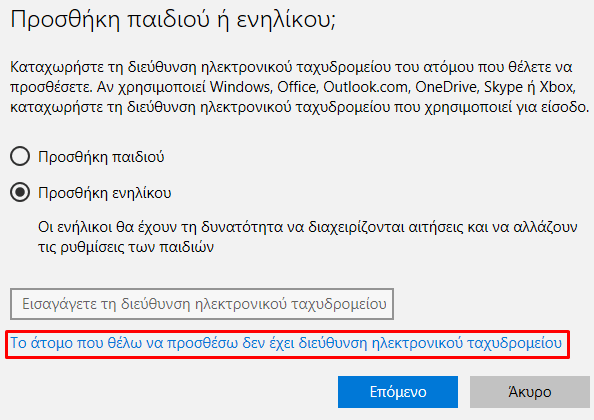
Task: Open the link for person without an email
Action: 286,343
